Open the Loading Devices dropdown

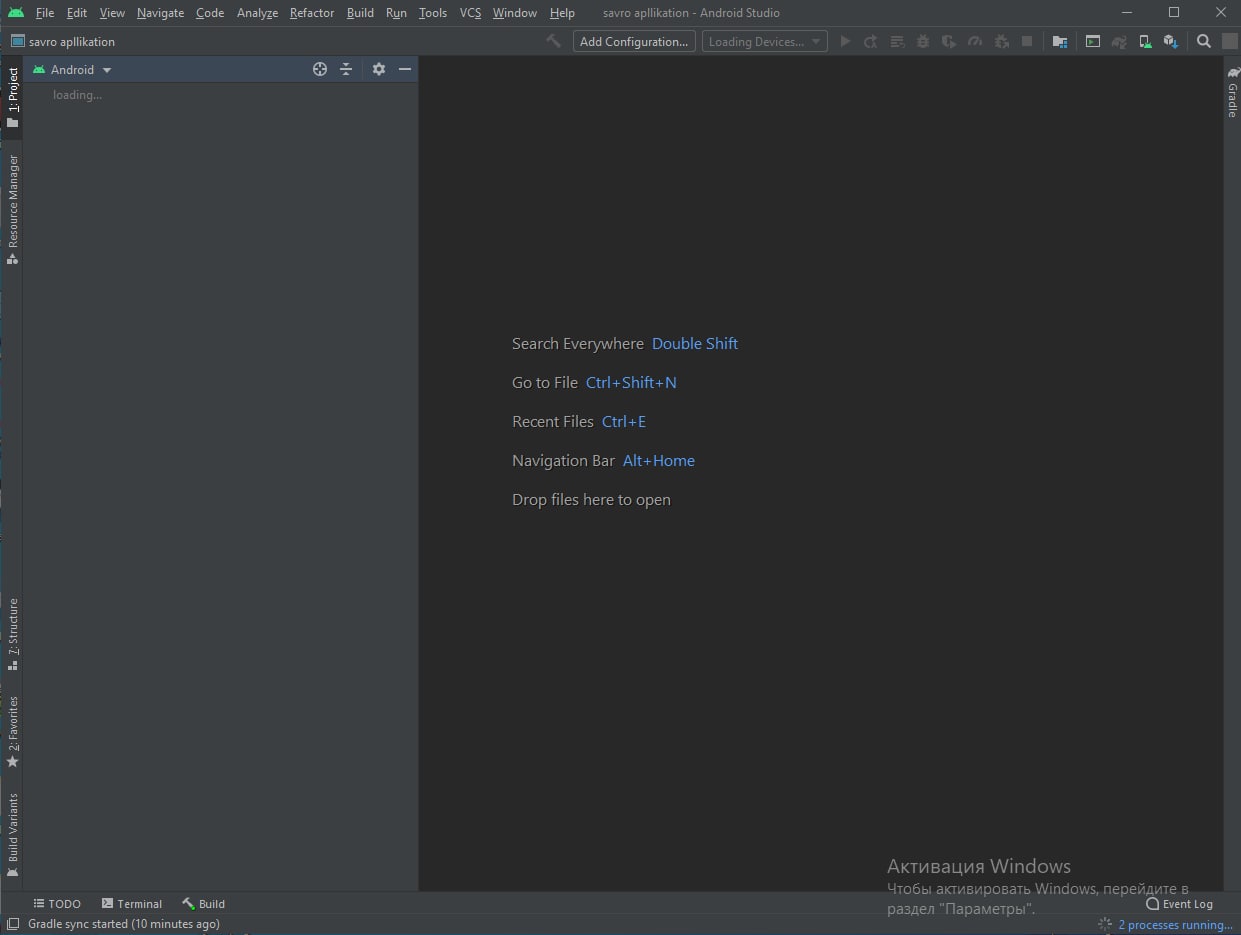[x=765, y=42]
